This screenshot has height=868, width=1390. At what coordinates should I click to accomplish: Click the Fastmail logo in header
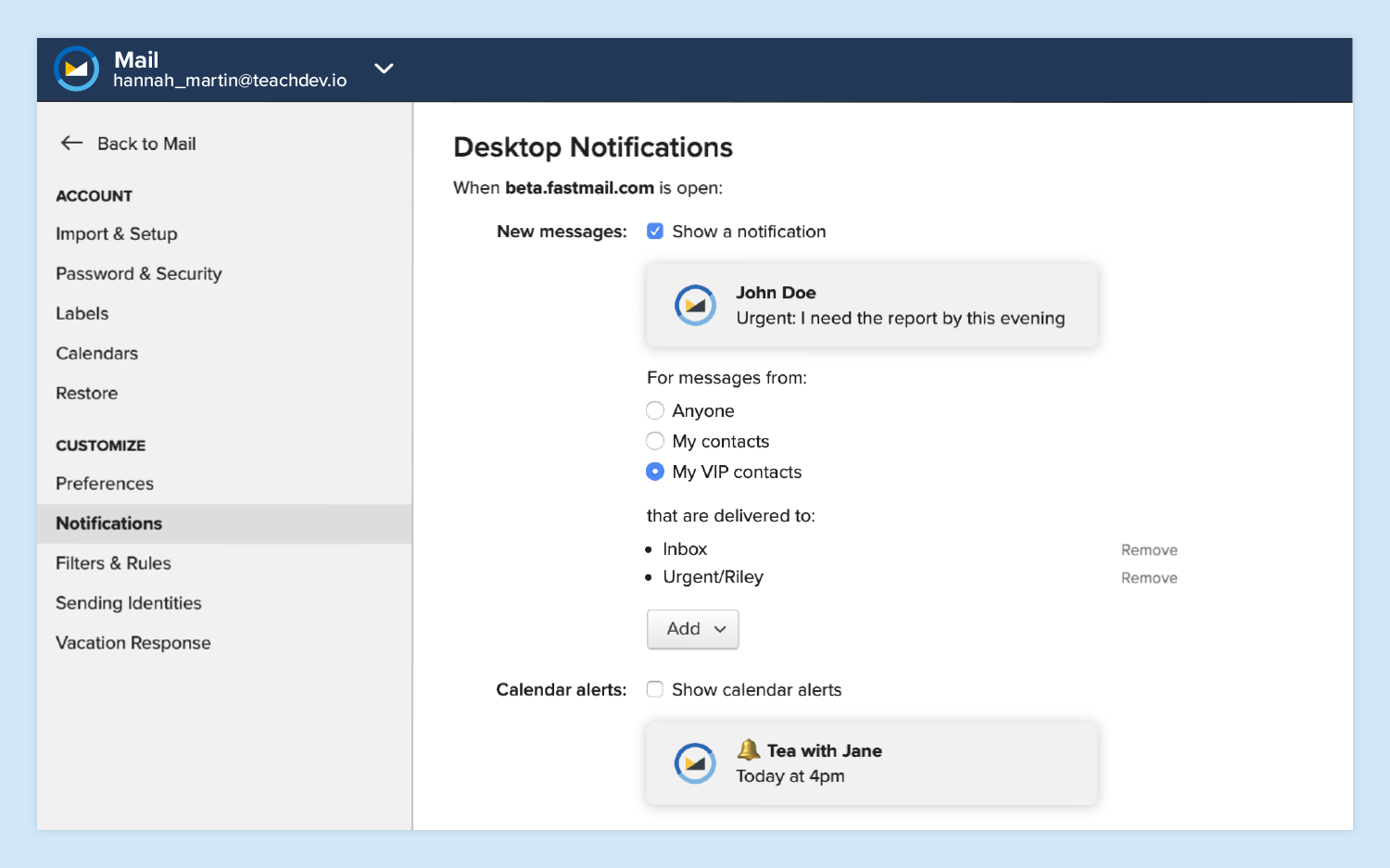76,69
